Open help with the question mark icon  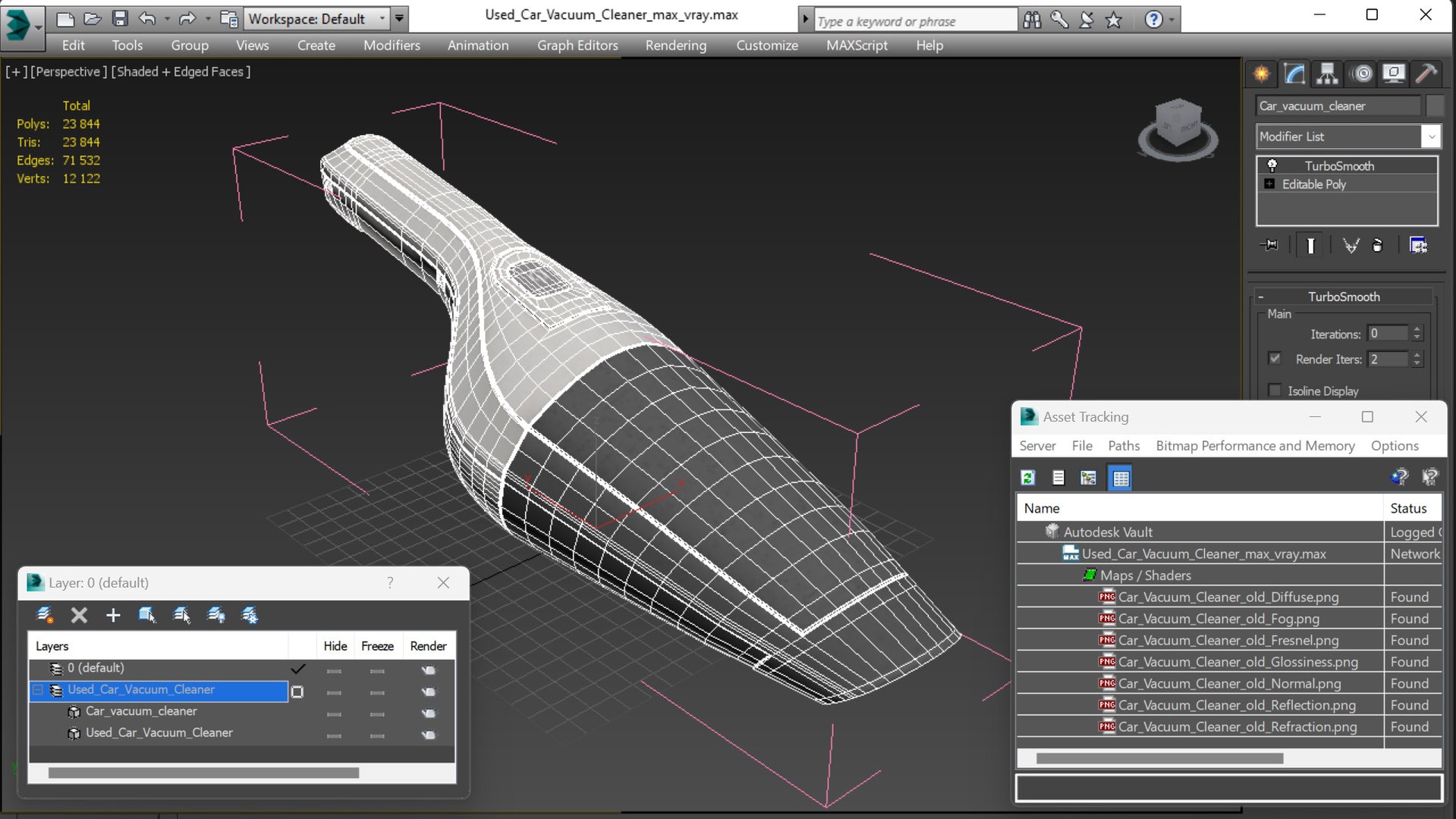click(1153, 20)
